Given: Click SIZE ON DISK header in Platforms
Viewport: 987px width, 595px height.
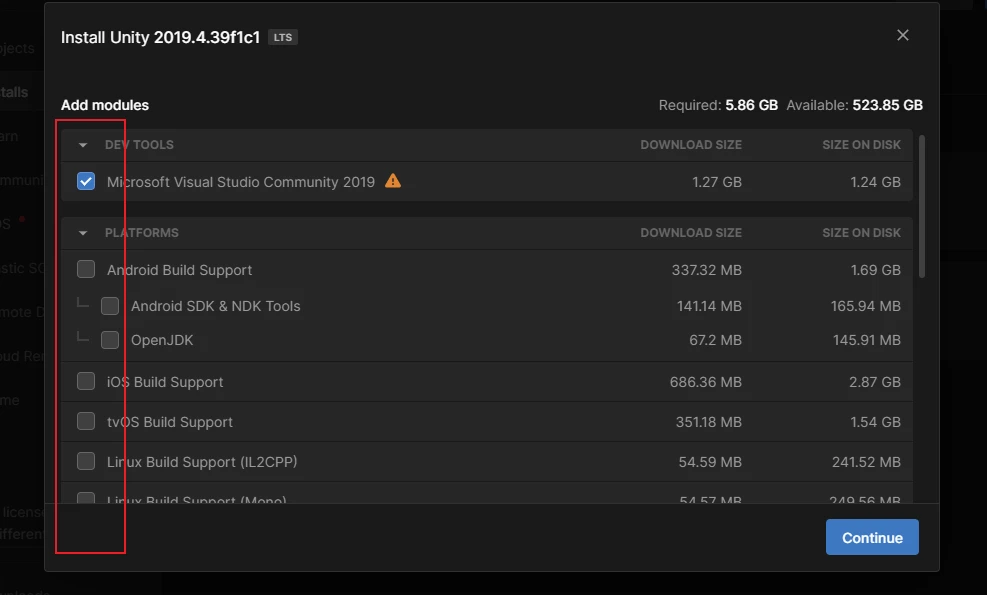Looking at the screenshot, I should point(861,233).
